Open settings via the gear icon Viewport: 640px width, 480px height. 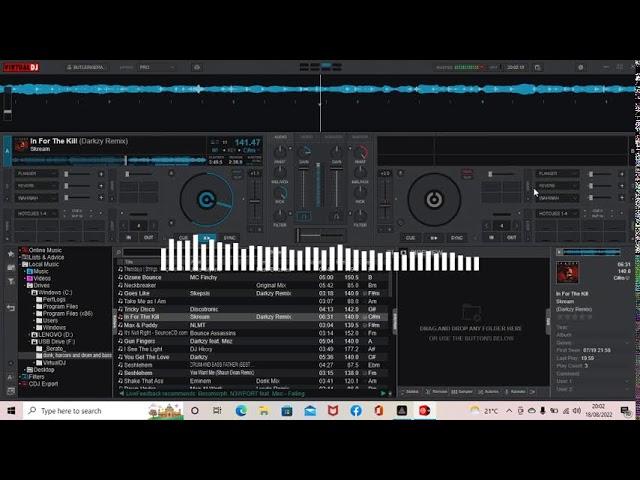580,67
